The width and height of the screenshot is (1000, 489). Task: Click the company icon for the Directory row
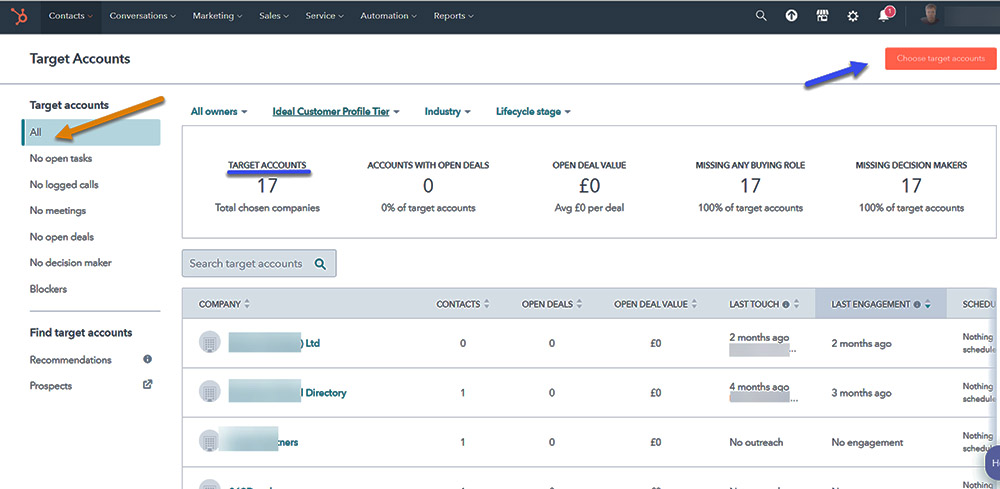tap(209, 392)
